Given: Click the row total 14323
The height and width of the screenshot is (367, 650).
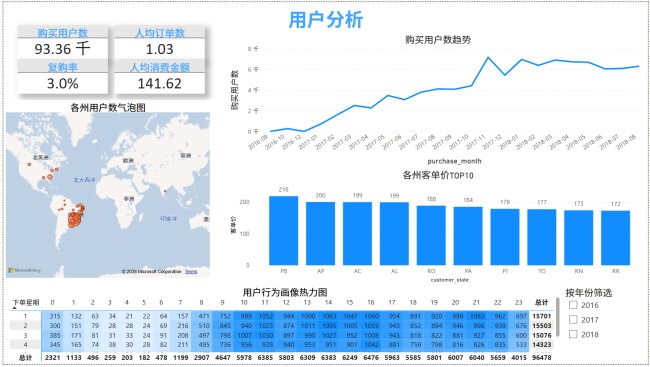Looking at the screenshot, I should tap(542, 345).
